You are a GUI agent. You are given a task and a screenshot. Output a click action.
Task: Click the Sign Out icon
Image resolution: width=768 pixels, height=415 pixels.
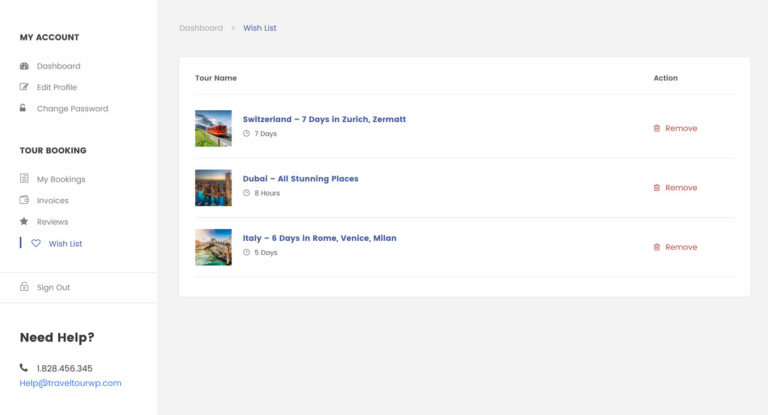(x=24, y=287)
